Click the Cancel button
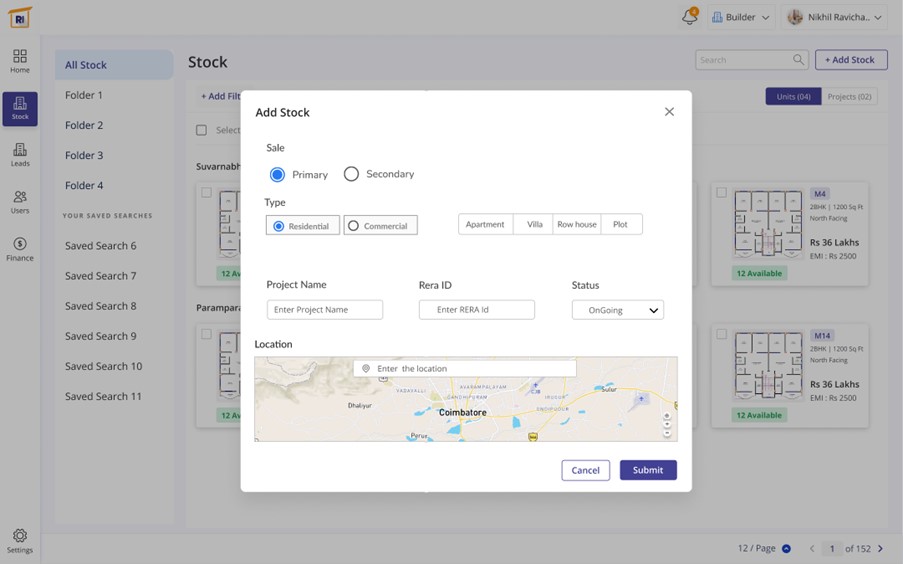The image size is (903, 564). (x=585, y=470)
